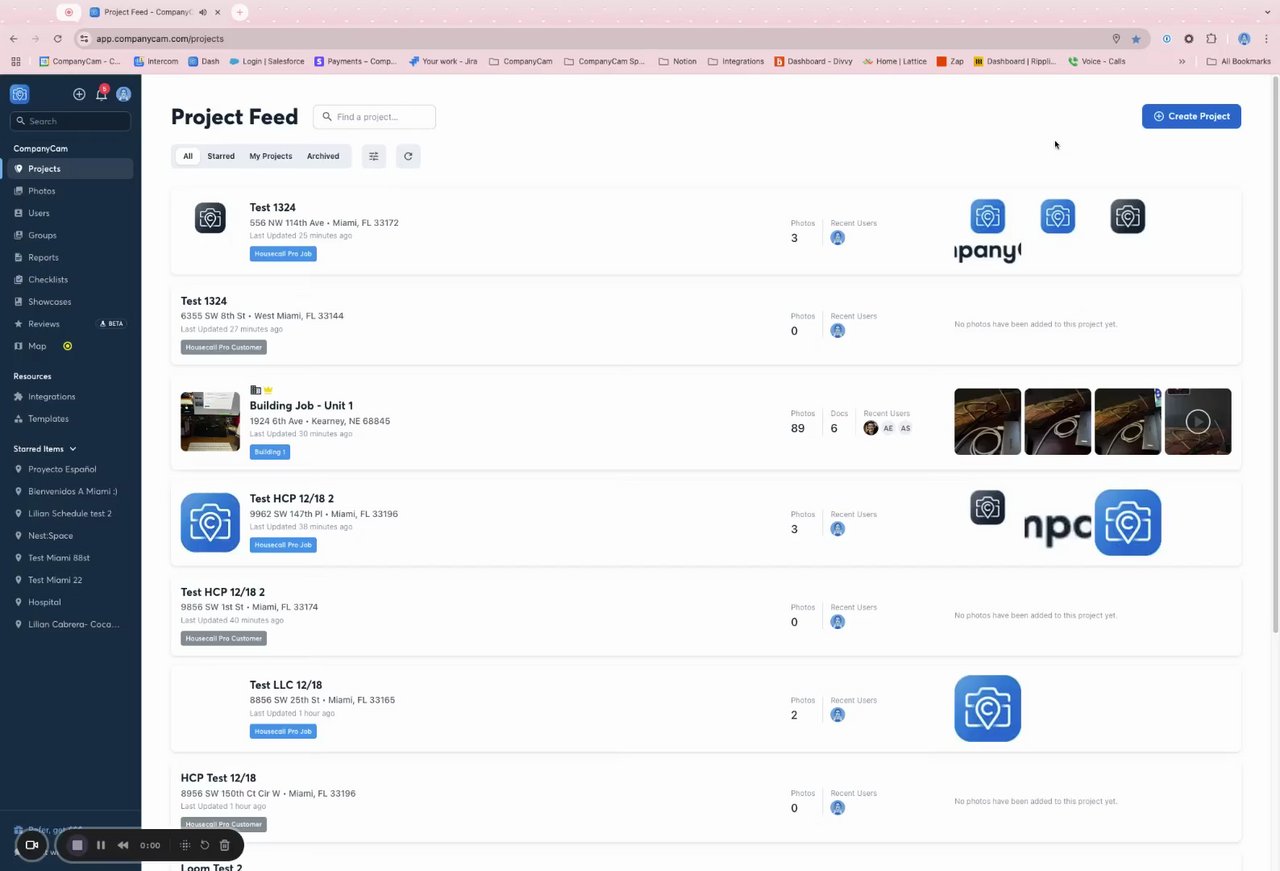Click the CompanyCam logo in the sidebar
The image size is (1280, 871).
pos(19,94)
